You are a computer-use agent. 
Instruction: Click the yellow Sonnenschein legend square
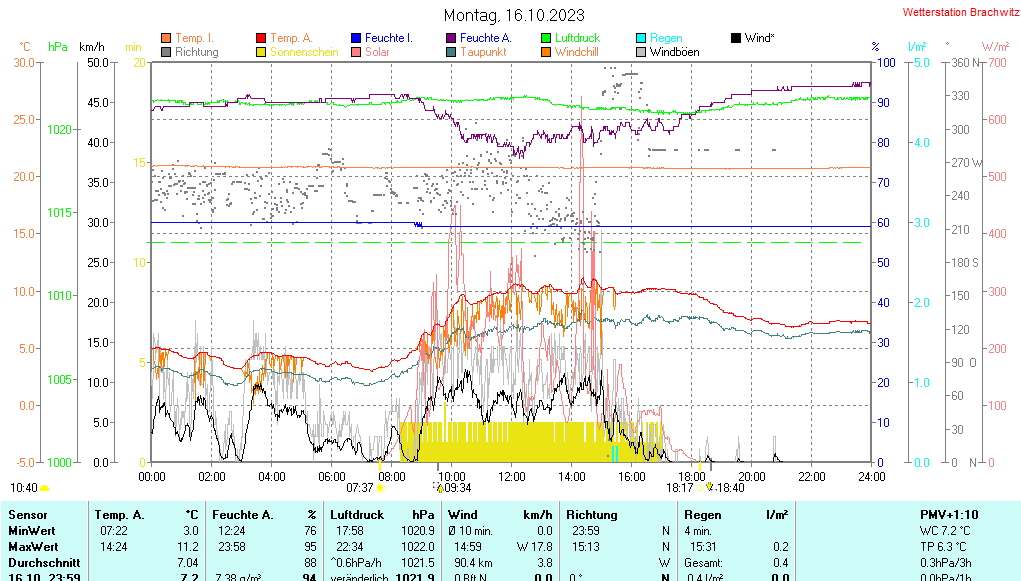coord(261,52)
